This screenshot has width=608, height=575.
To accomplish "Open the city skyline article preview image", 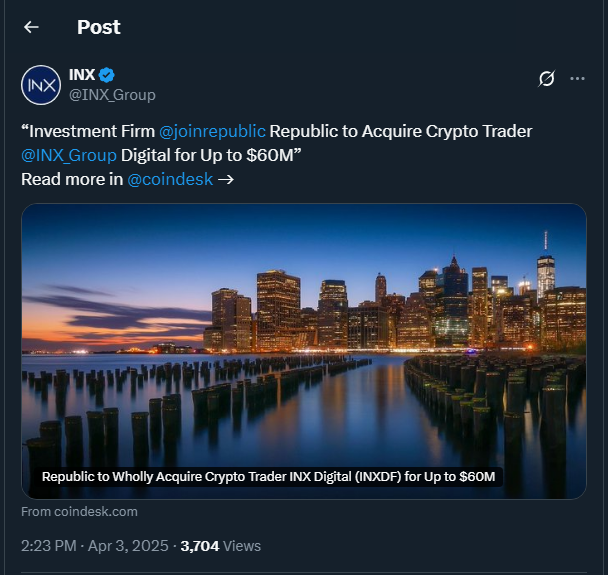I will tap(304, 351).
